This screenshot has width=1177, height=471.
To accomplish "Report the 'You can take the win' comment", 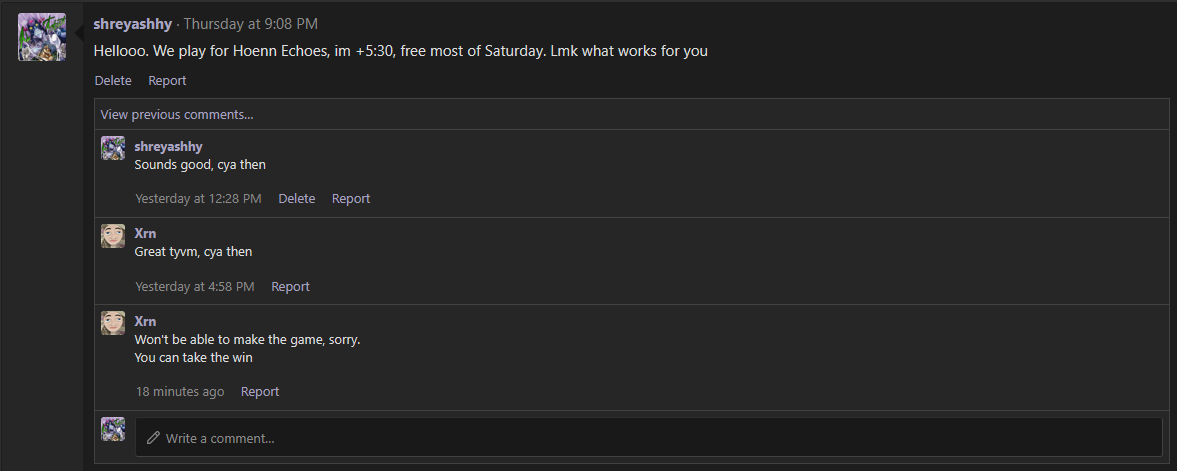I will coord(260,391).
